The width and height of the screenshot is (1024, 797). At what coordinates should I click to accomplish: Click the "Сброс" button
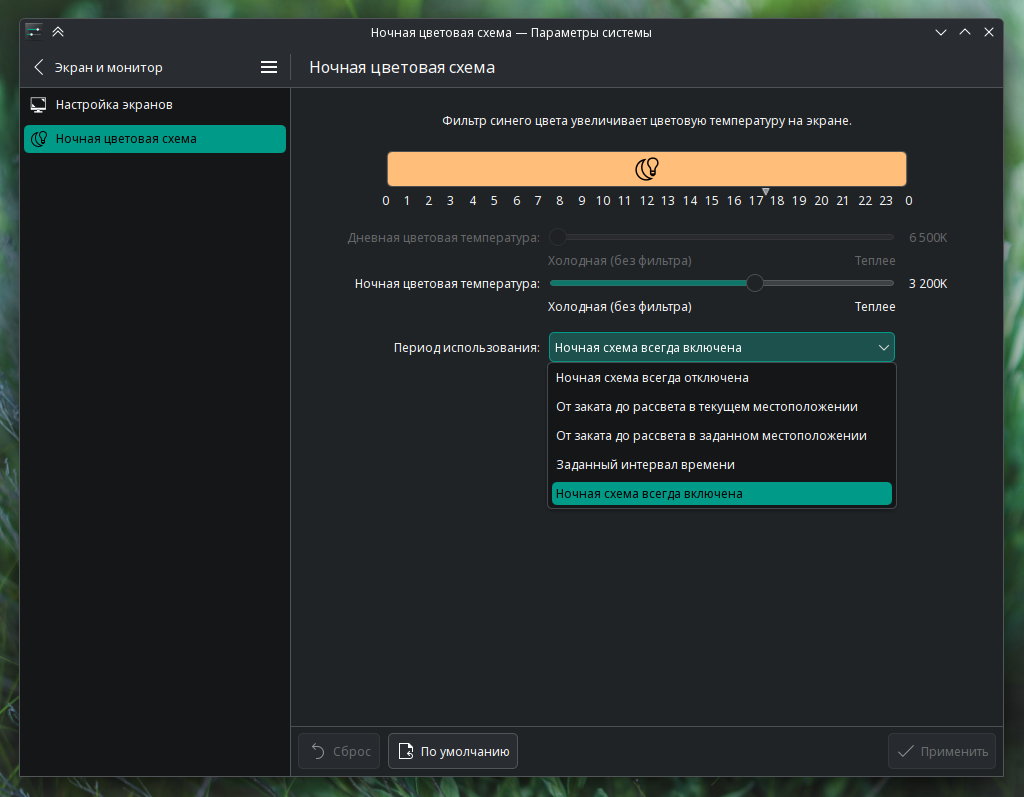339,751
